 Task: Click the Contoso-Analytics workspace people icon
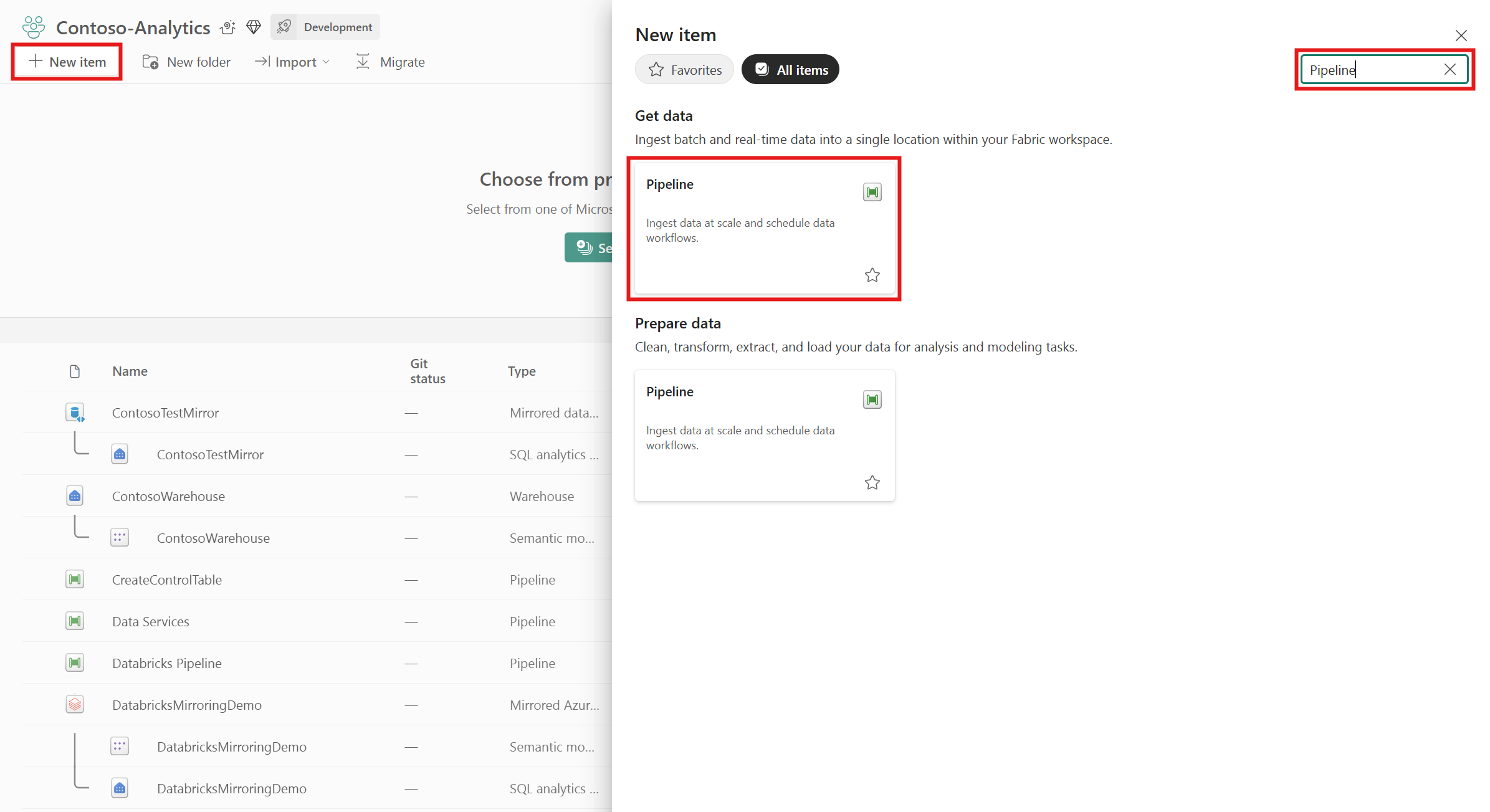pos(34,27)
